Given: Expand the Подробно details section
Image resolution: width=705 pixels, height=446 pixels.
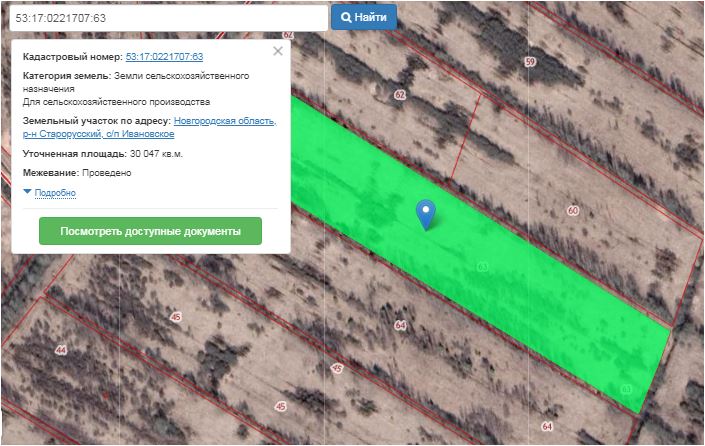Looking at the screenshot, I should click(x=55, y=192).
